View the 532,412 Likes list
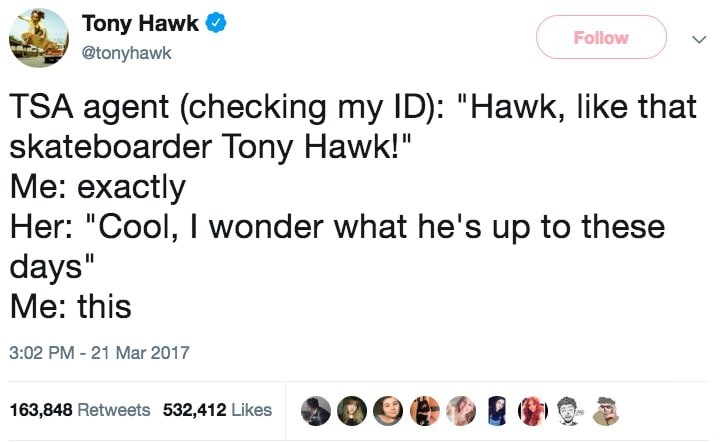 [216, 410]
